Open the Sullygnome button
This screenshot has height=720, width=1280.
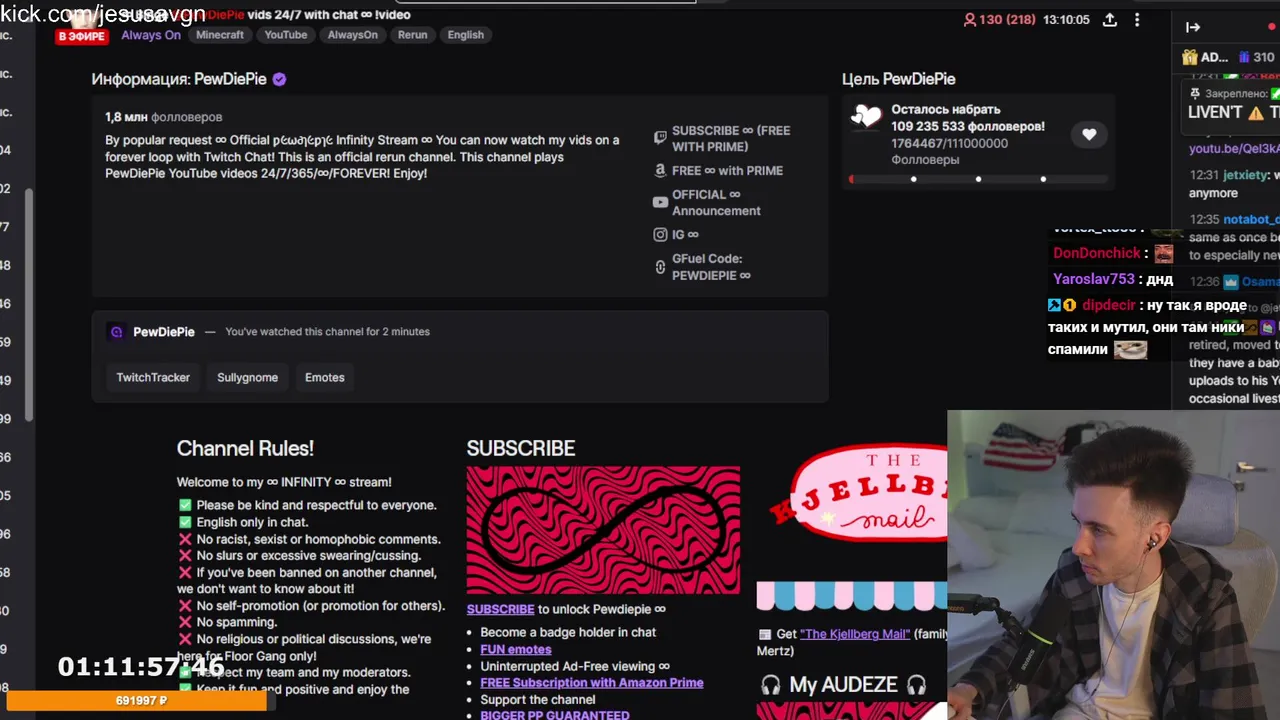point(247,378)
